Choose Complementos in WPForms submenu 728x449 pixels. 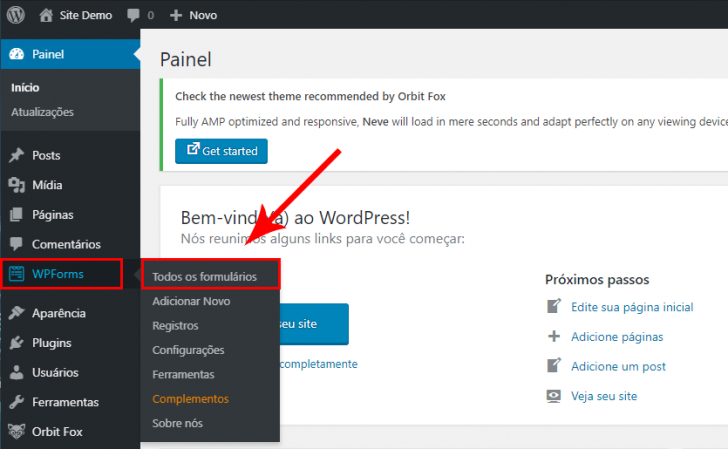click(x=190, y=398)
